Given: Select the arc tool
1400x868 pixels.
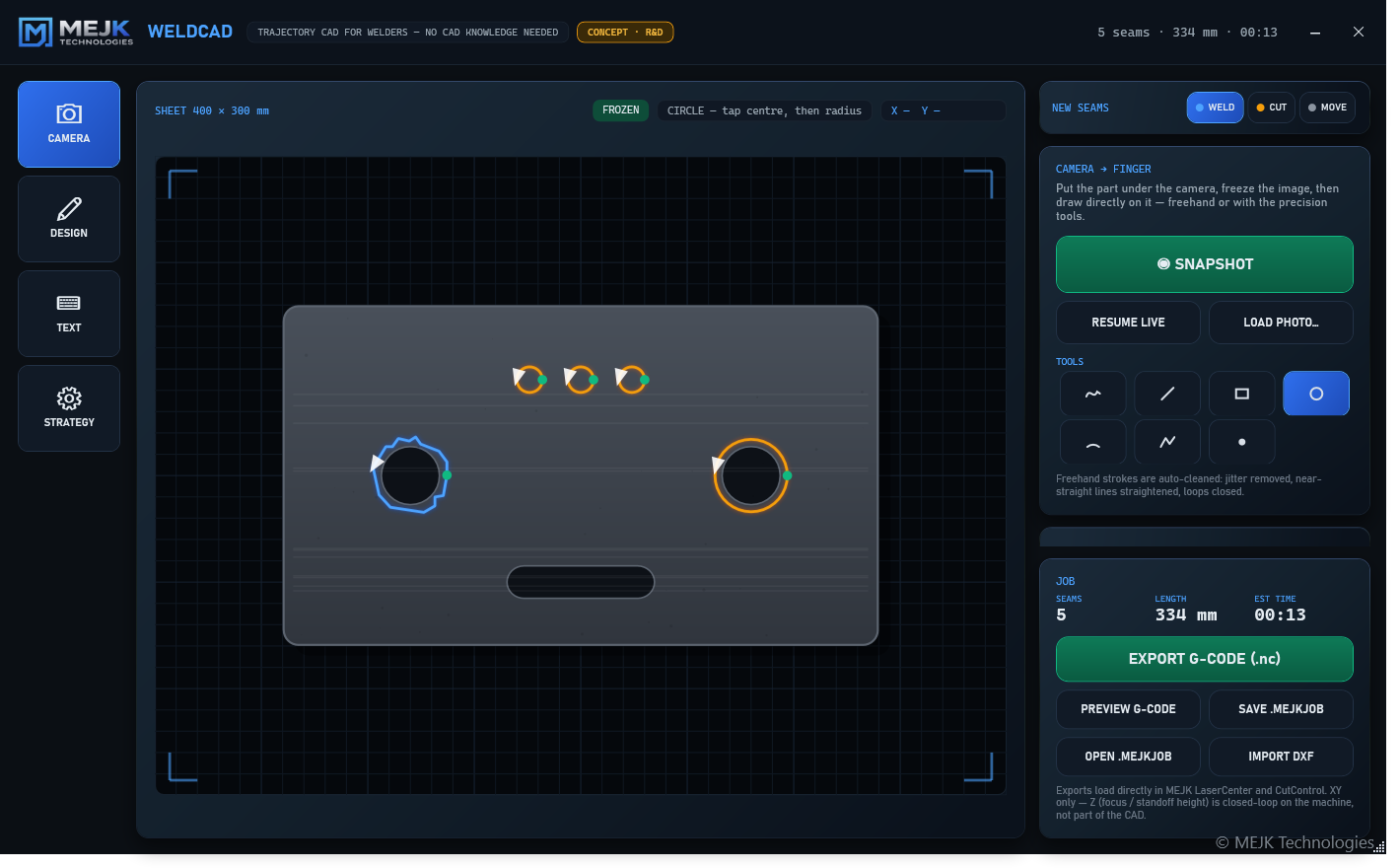Looking at the screenshot, I should [1092, 442].
